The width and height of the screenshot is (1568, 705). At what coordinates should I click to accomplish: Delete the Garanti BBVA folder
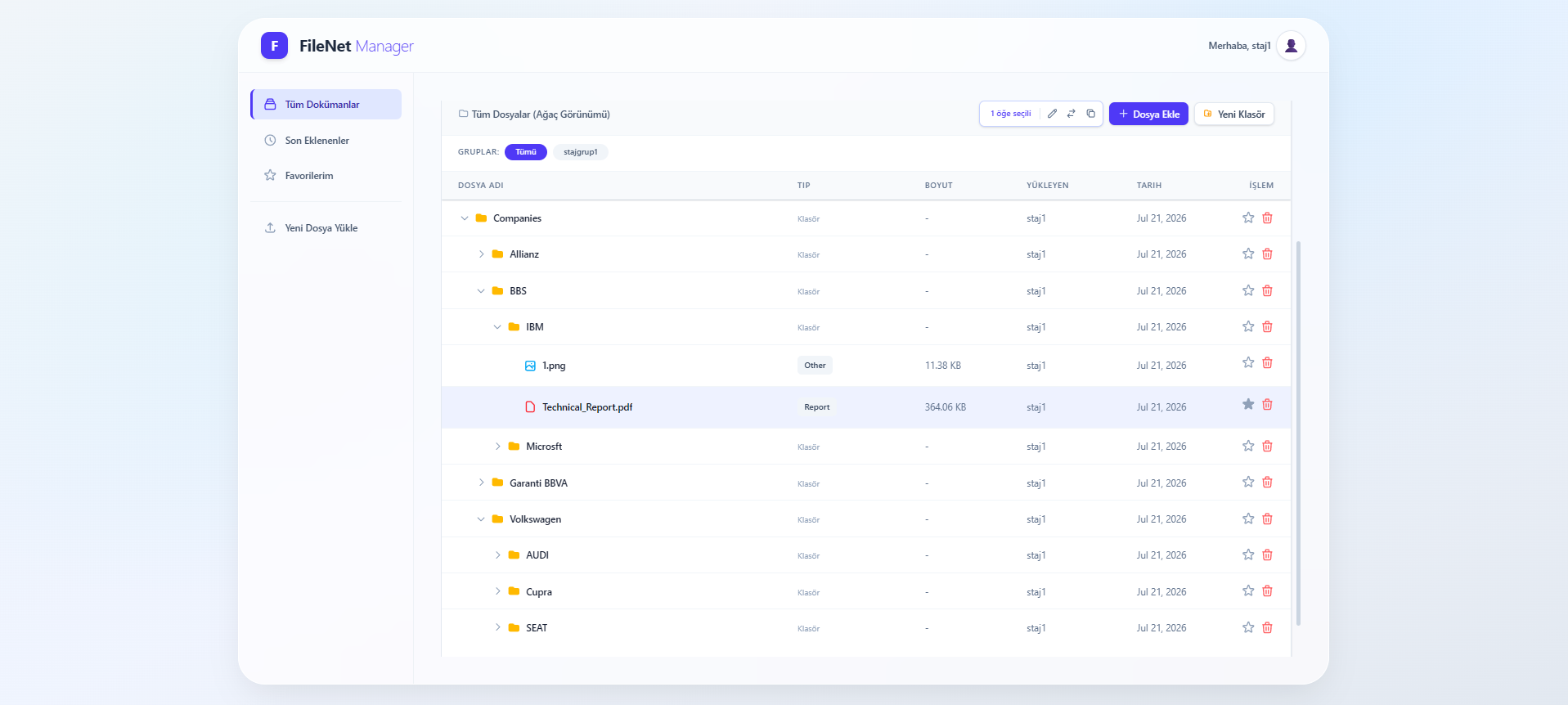click(x=1267, y=482)
